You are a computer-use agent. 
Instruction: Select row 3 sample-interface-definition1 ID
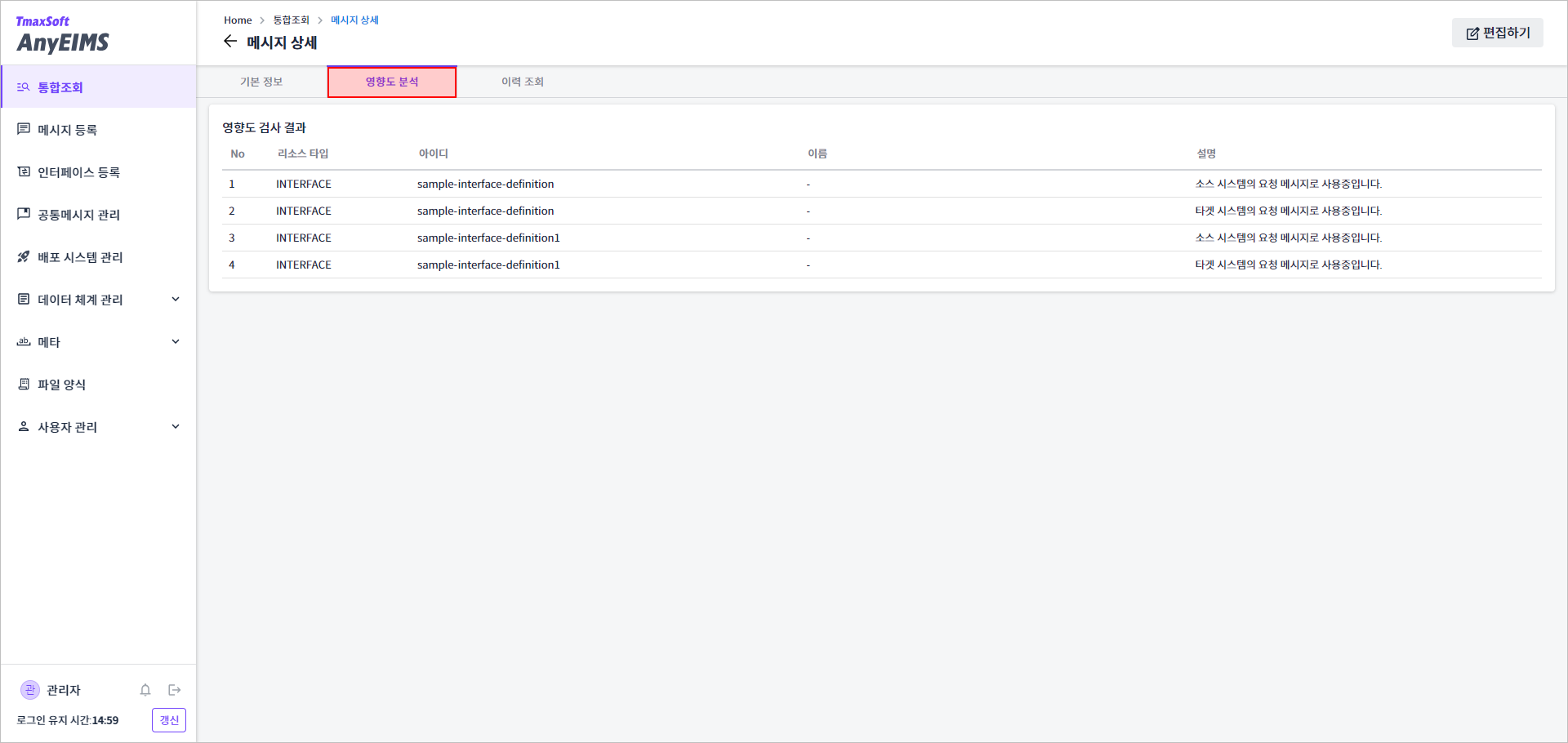coord(488,238)
